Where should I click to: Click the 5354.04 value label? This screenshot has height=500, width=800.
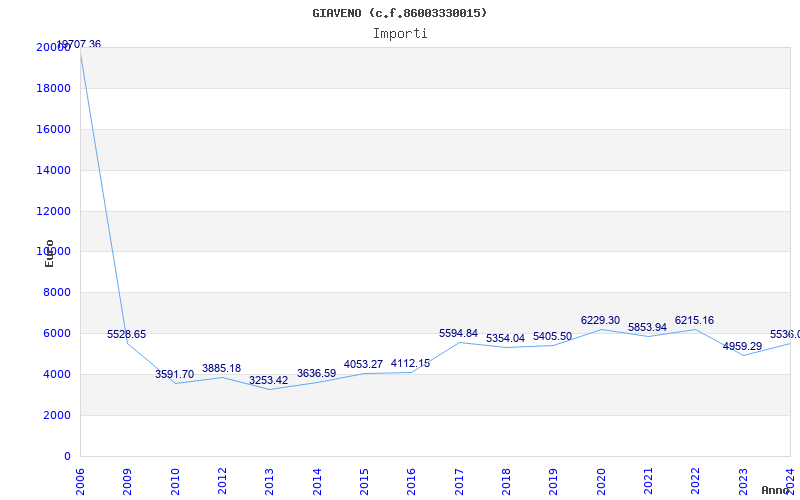click(505, 339)
